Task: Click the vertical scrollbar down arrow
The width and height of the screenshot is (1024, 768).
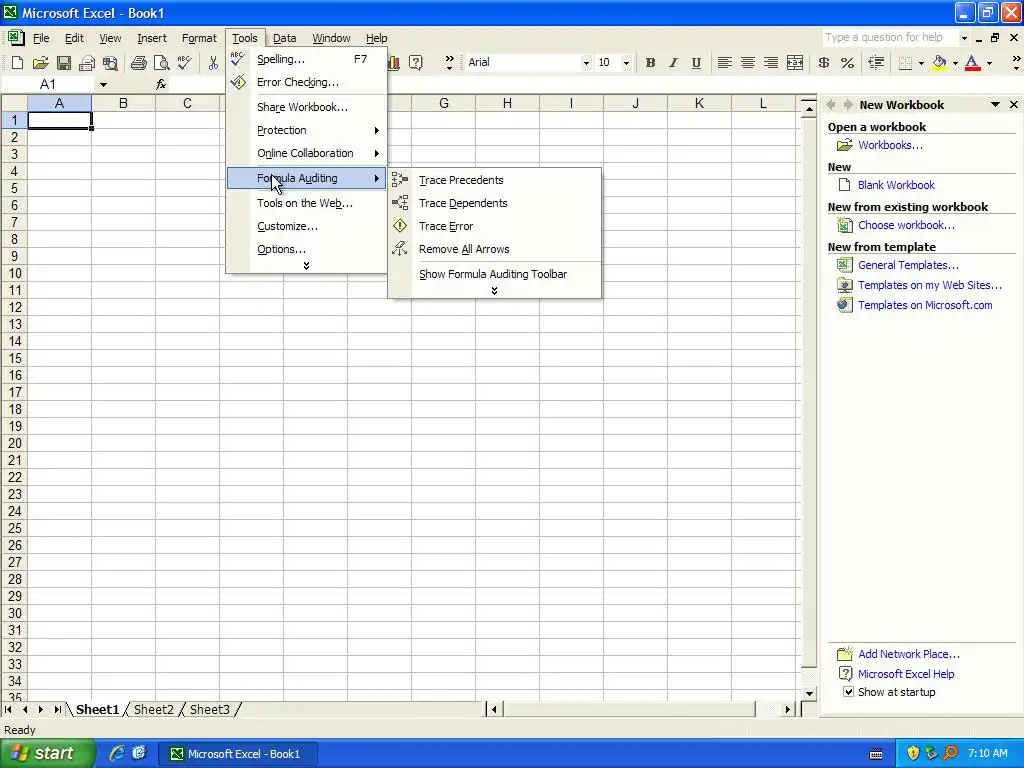Action: click(x=809, y=694)
